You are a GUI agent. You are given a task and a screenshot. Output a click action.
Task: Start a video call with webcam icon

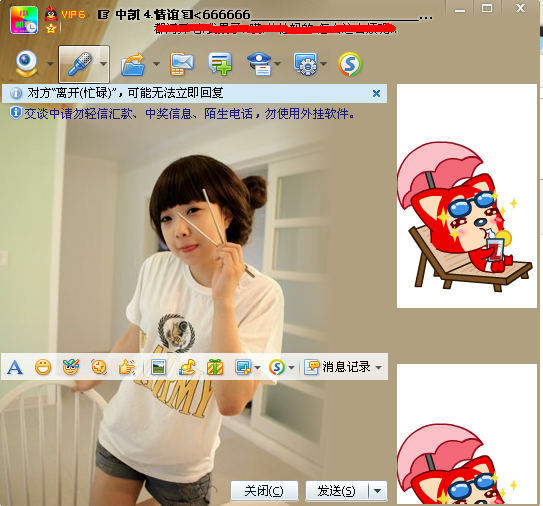pyautogui.click(x=26, y=64)
